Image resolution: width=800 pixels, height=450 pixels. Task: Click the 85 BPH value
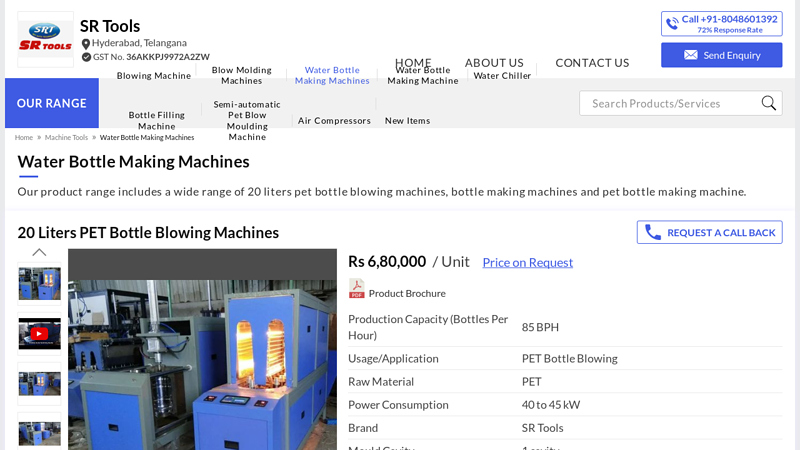(x=540, y=327)
